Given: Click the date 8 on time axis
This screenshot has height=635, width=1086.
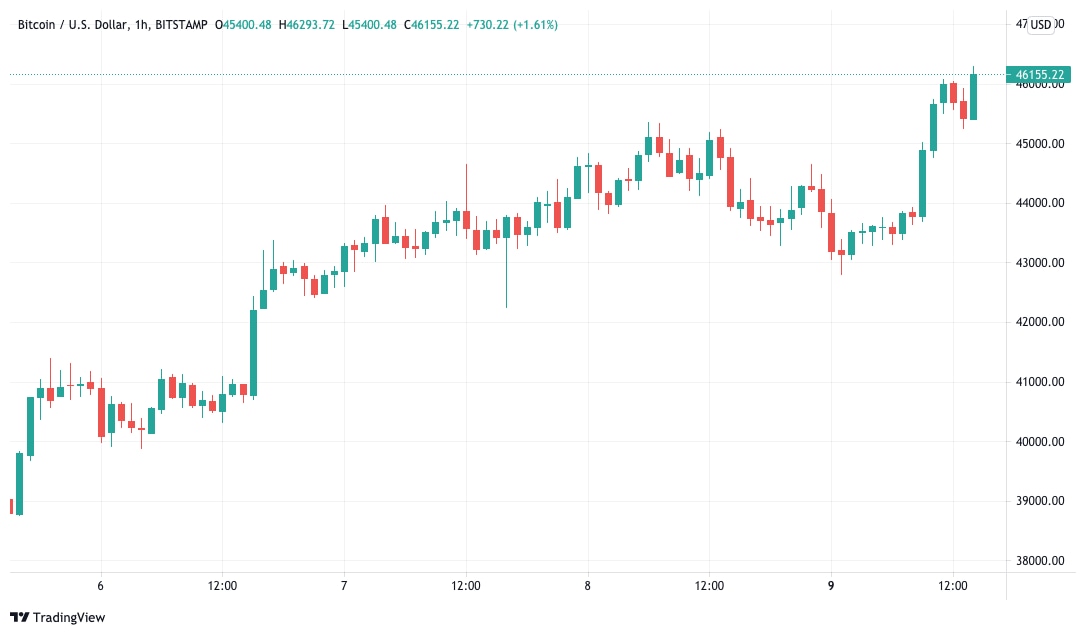Looking at the screenshot, I should 588,585.
